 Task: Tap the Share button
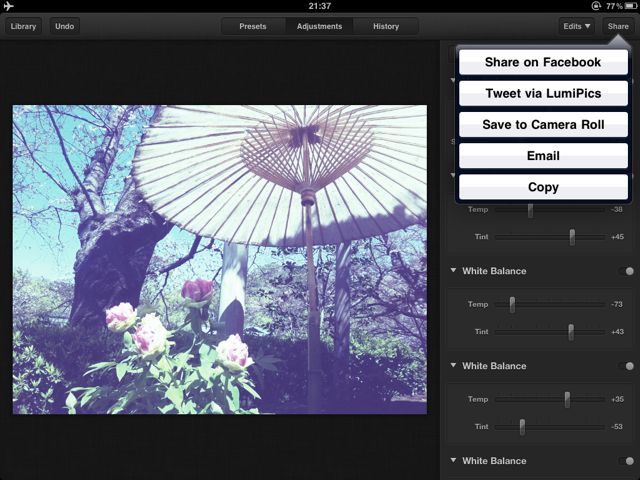618,26
